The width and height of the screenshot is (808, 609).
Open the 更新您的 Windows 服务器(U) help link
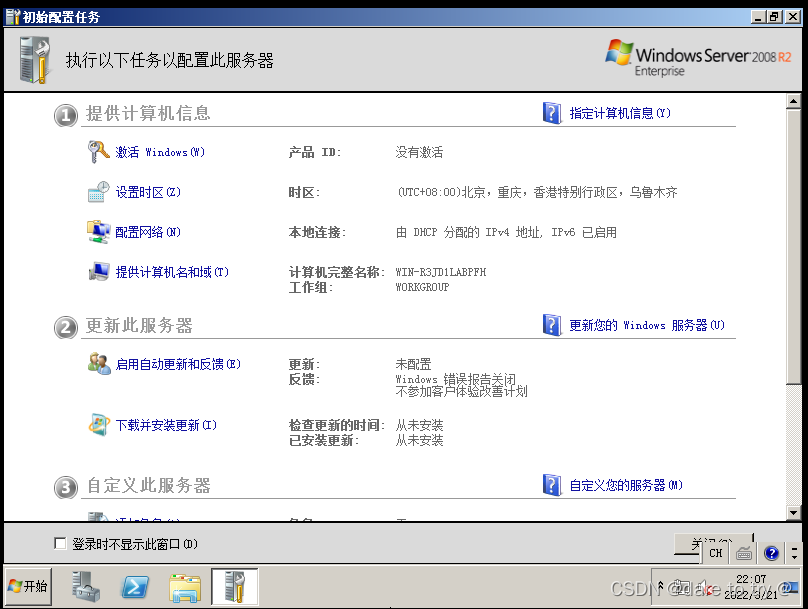(647, 326)
